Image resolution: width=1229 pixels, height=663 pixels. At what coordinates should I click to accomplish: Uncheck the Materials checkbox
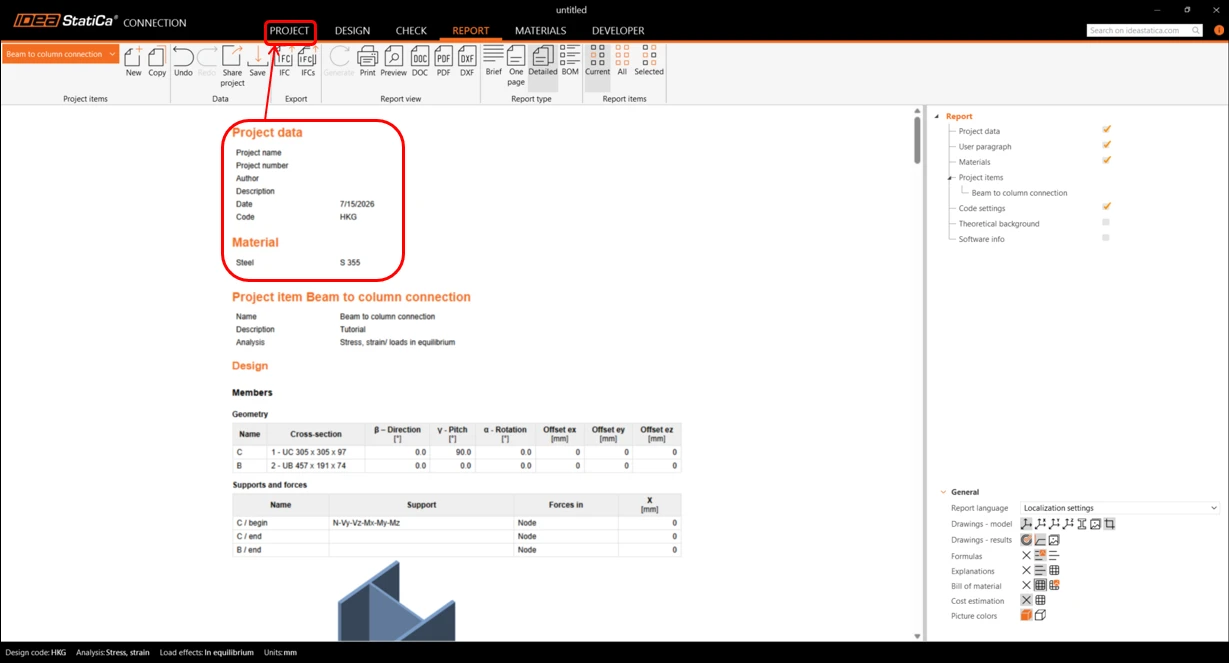[1106, 160]
